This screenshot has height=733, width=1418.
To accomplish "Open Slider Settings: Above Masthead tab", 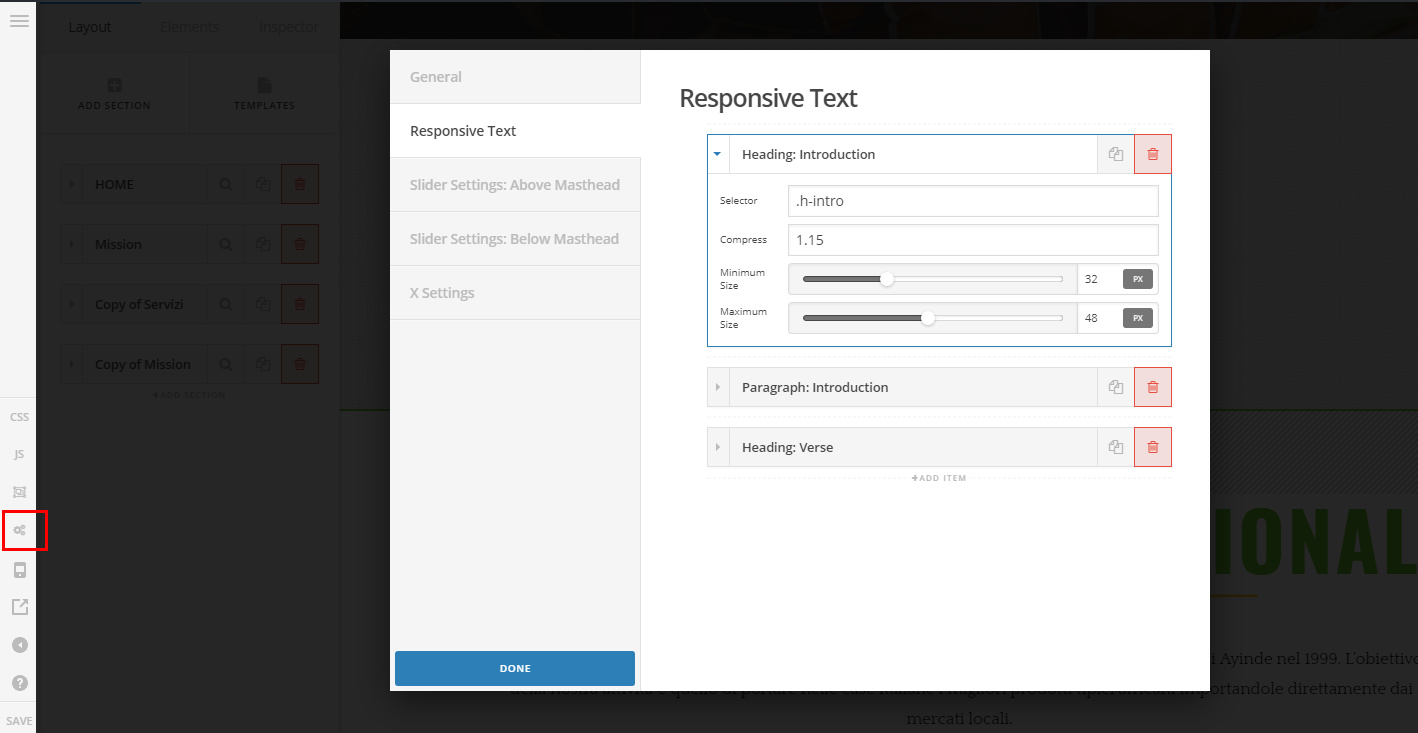I will (515, 185).
